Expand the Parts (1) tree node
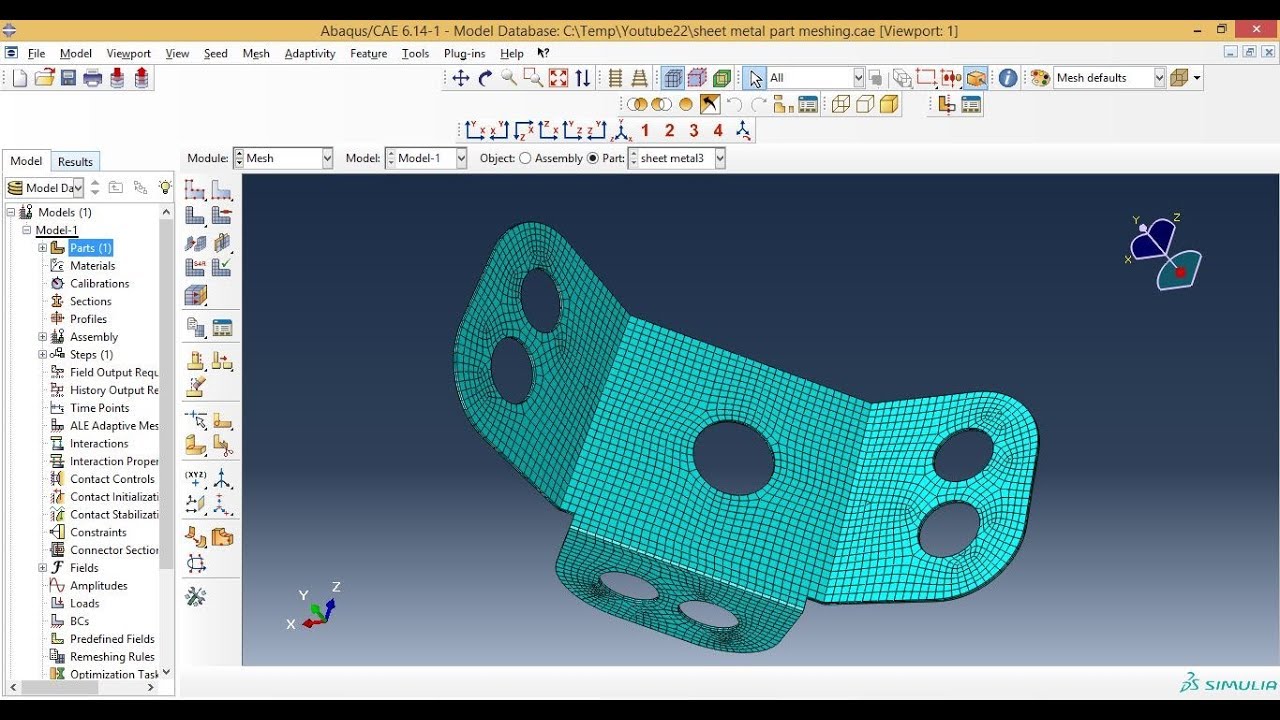Screen dimensions: 1280x720 43,248
